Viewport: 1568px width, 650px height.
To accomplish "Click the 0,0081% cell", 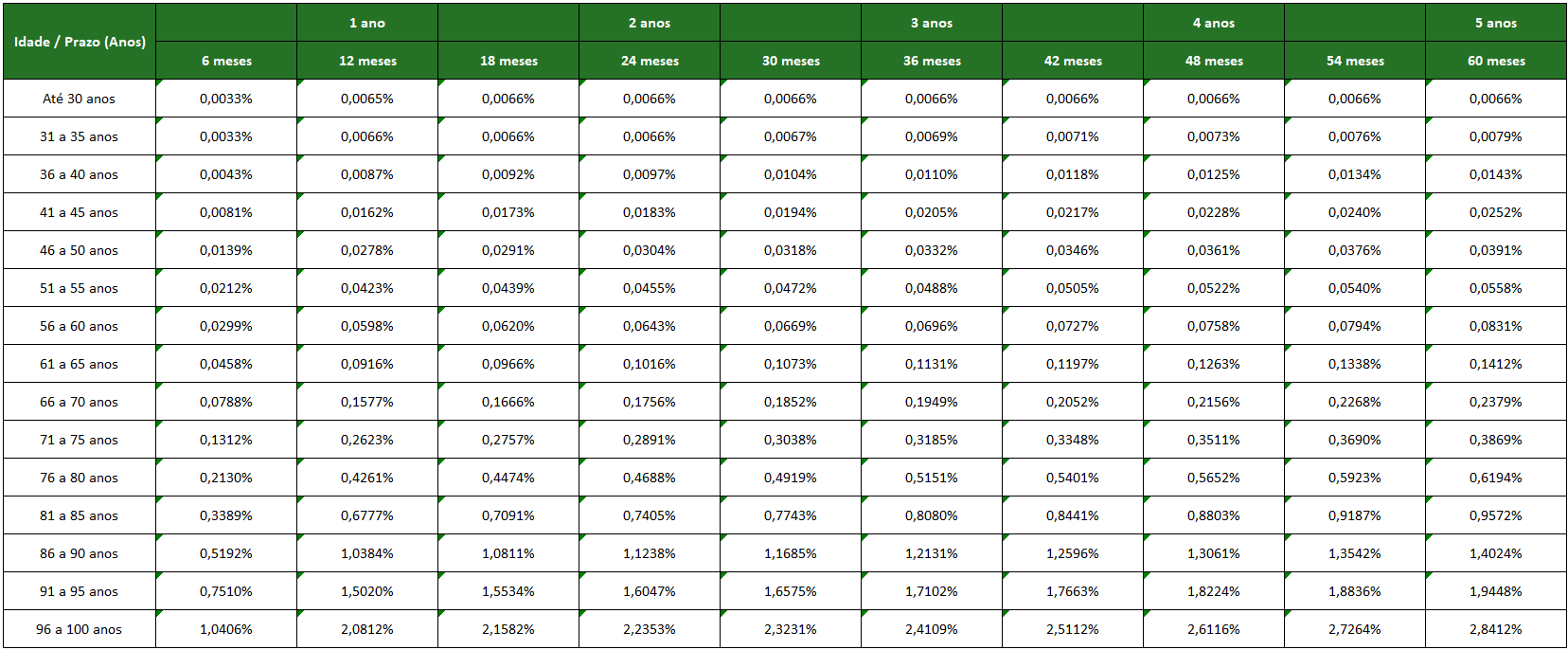I will tap(226, 212).
